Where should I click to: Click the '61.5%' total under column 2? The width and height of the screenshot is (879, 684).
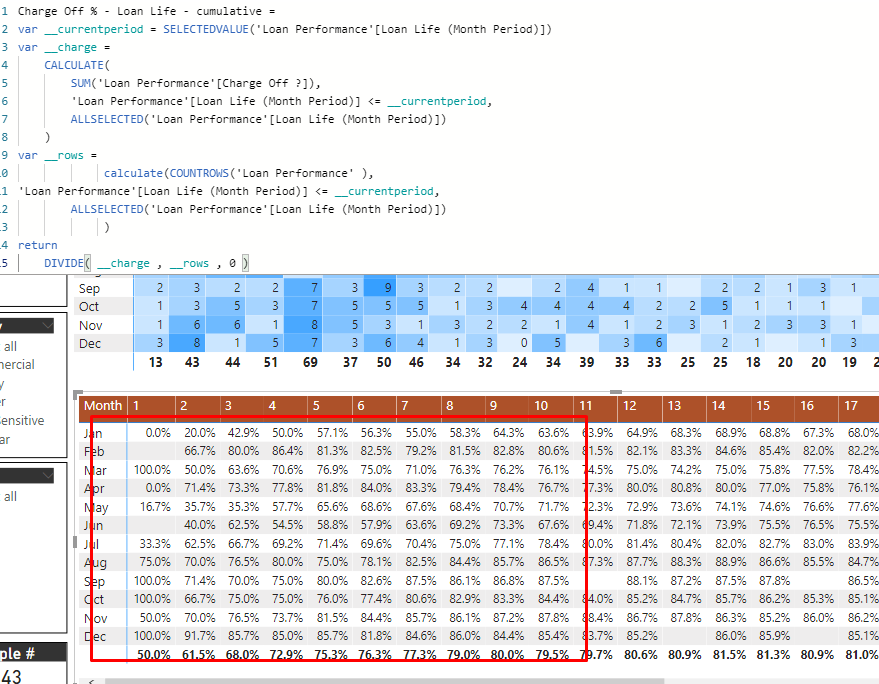(198, 655)
